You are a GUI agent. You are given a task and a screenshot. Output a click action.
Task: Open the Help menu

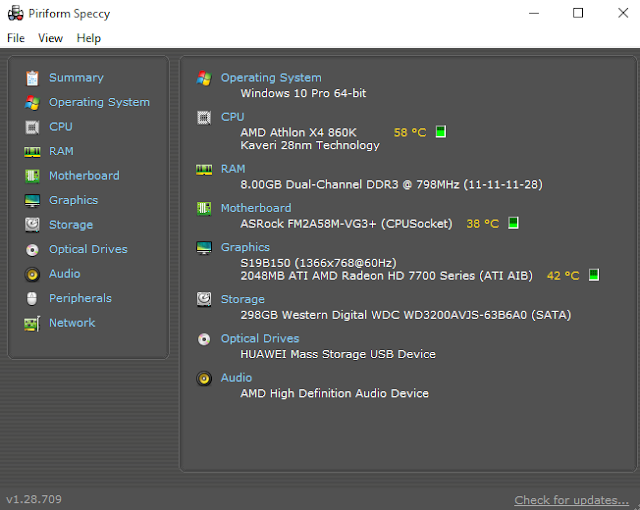89,38
